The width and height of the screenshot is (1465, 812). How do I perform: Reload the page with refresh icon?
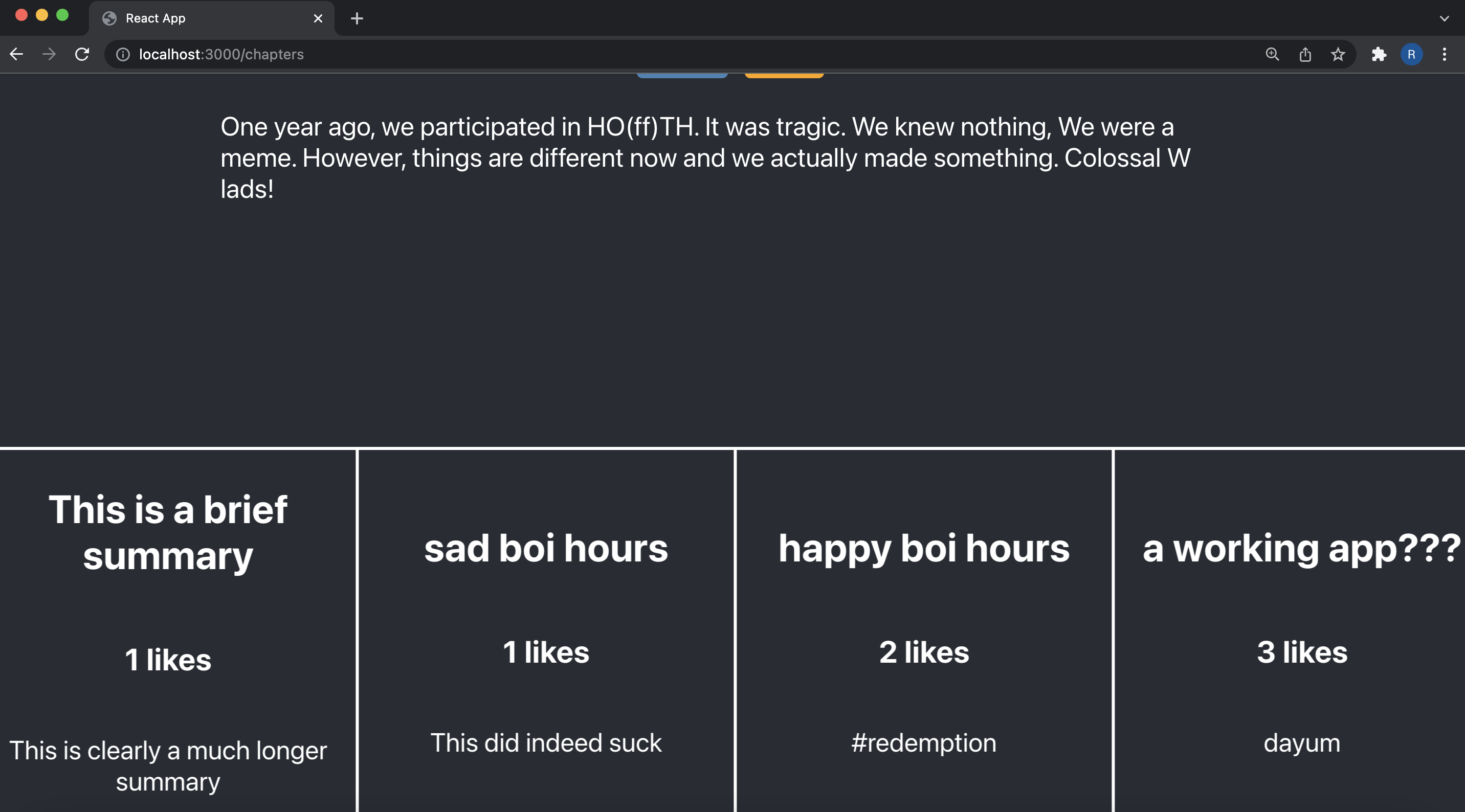(82, 54)
